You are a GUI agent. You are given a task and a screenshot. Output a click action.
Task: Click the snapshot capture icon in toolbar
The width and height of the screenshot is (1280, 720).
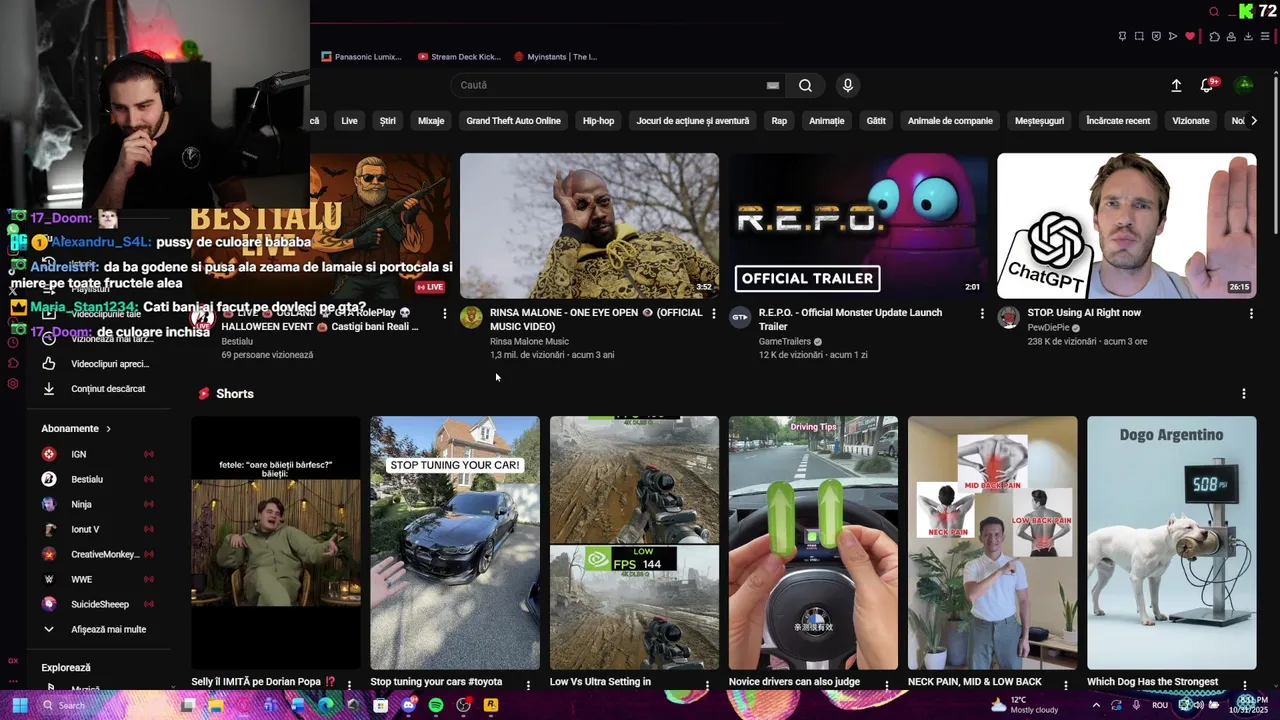tap(1139, 36)
